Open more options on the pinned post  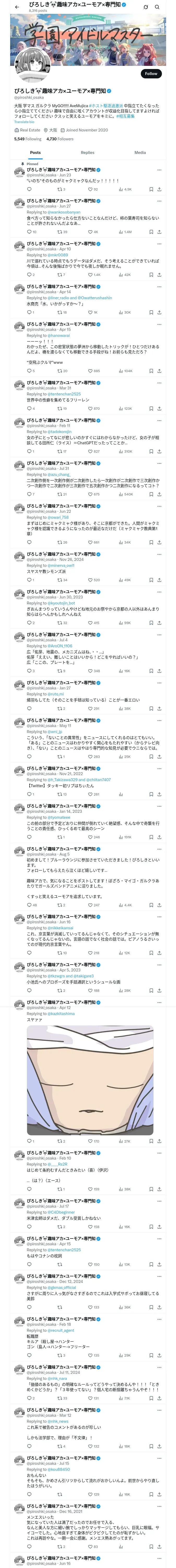tap(159, 170)
